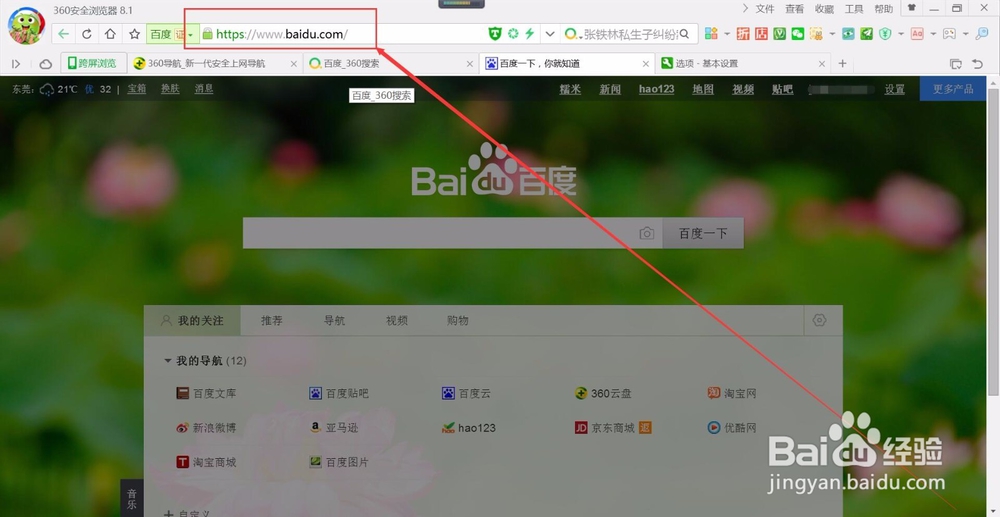Open a new tab with plus button
Image resolution: width=1000 pixels, height=517 pixels.
point(842,64)
